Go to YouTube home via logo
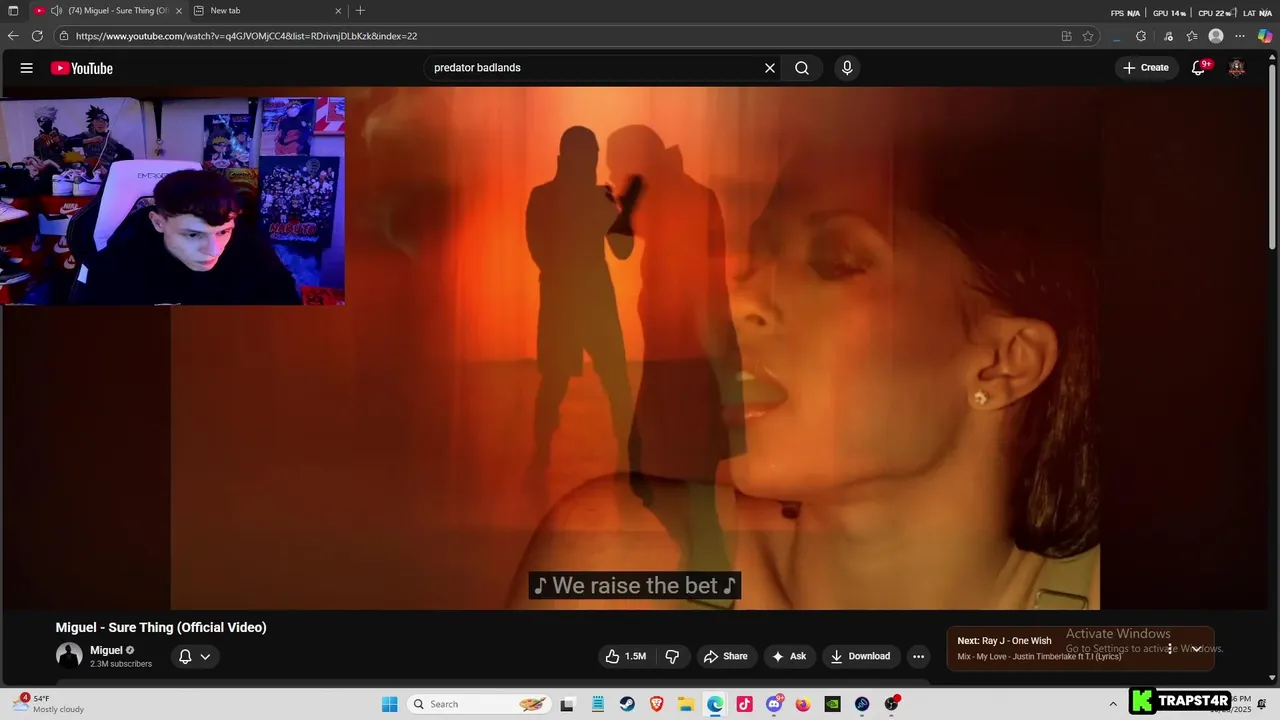 click(x=82, y=68)
